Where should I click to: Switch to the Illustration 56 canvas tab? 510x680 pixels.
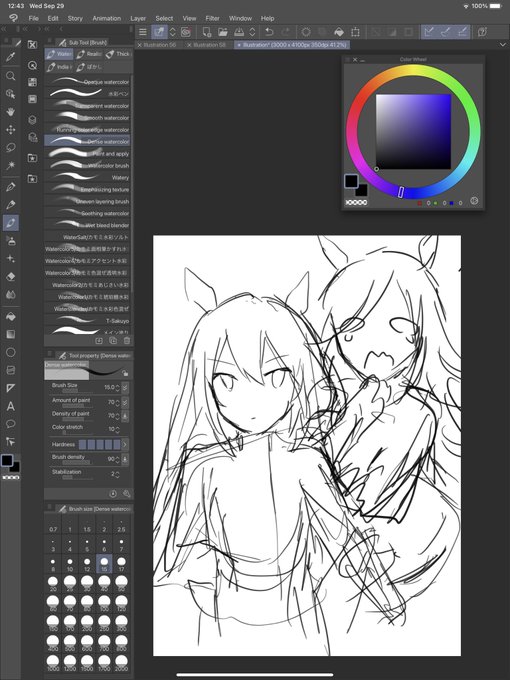pyautogui.click(x=160, y=45)
